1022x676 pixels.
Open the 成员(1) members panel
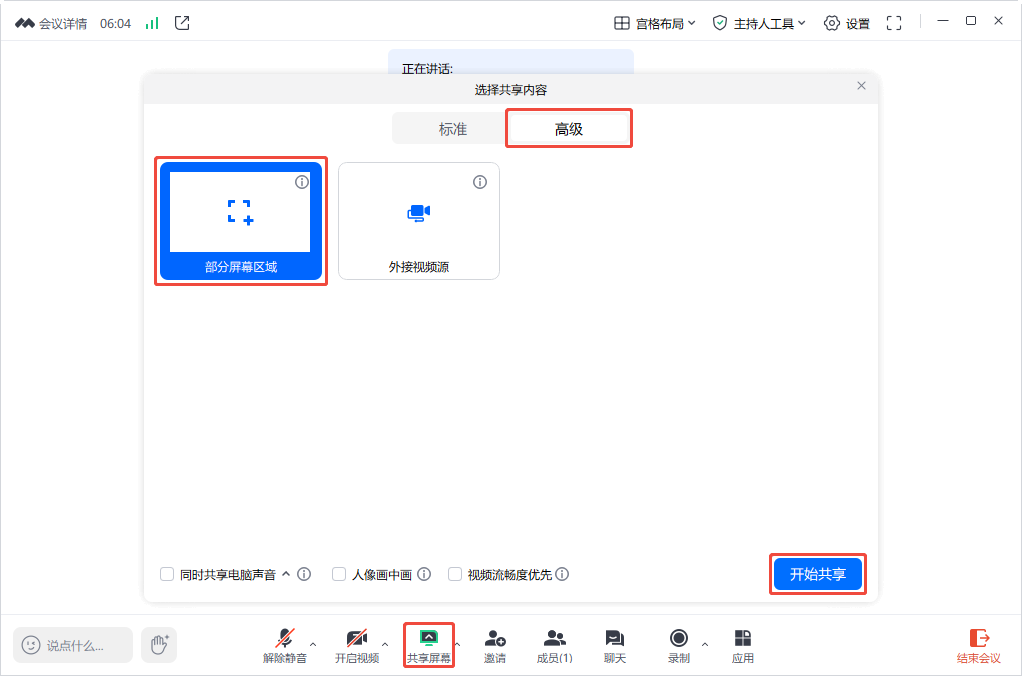pos(555,645)
